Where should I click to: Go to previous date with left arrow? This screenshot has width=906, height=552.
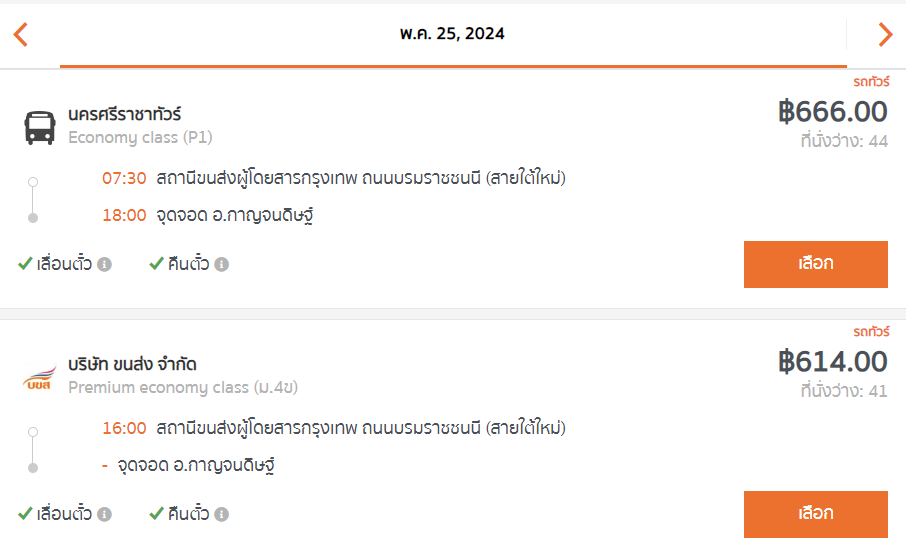pyautogui.click(x=21, y=34)
